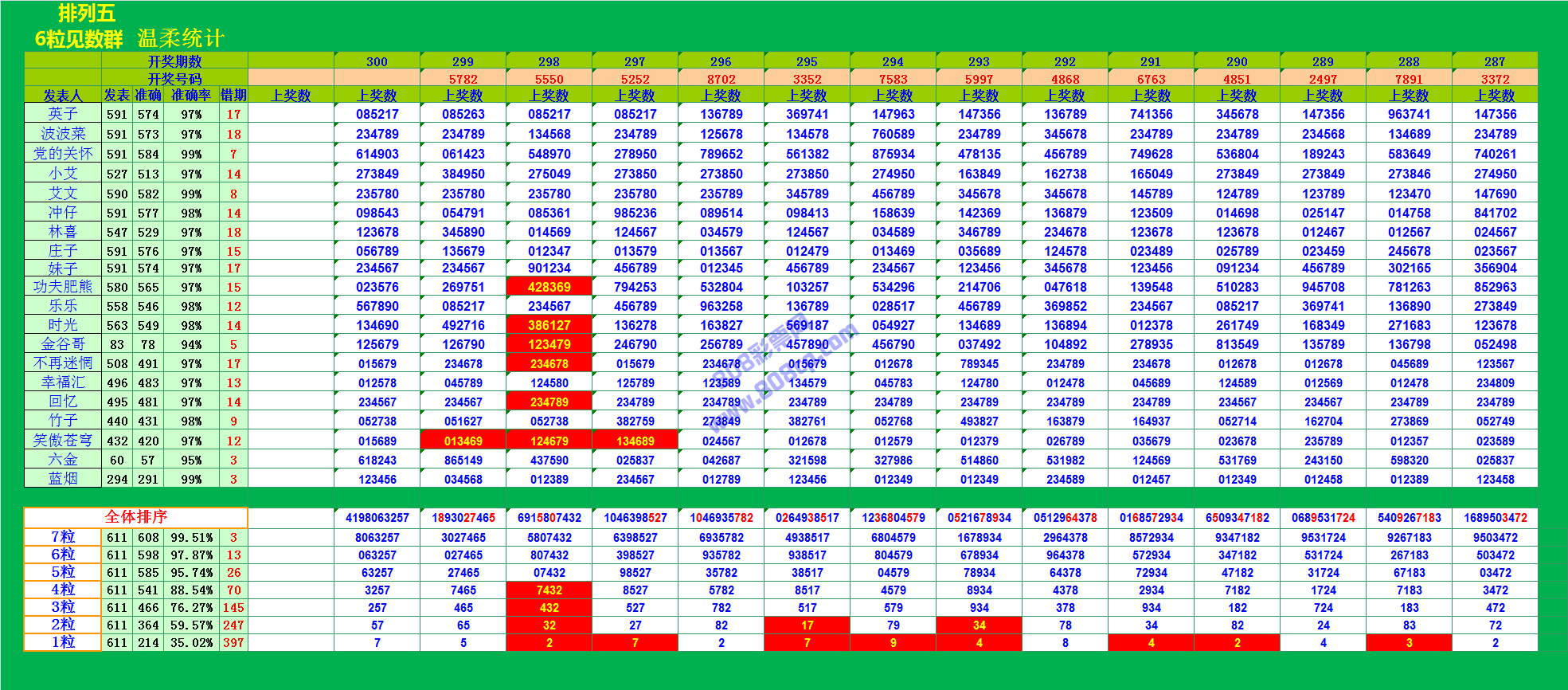This screenshot has width=1568, height=690.
Task: Select the 全体排序 section header
Action: pos(135,517)
